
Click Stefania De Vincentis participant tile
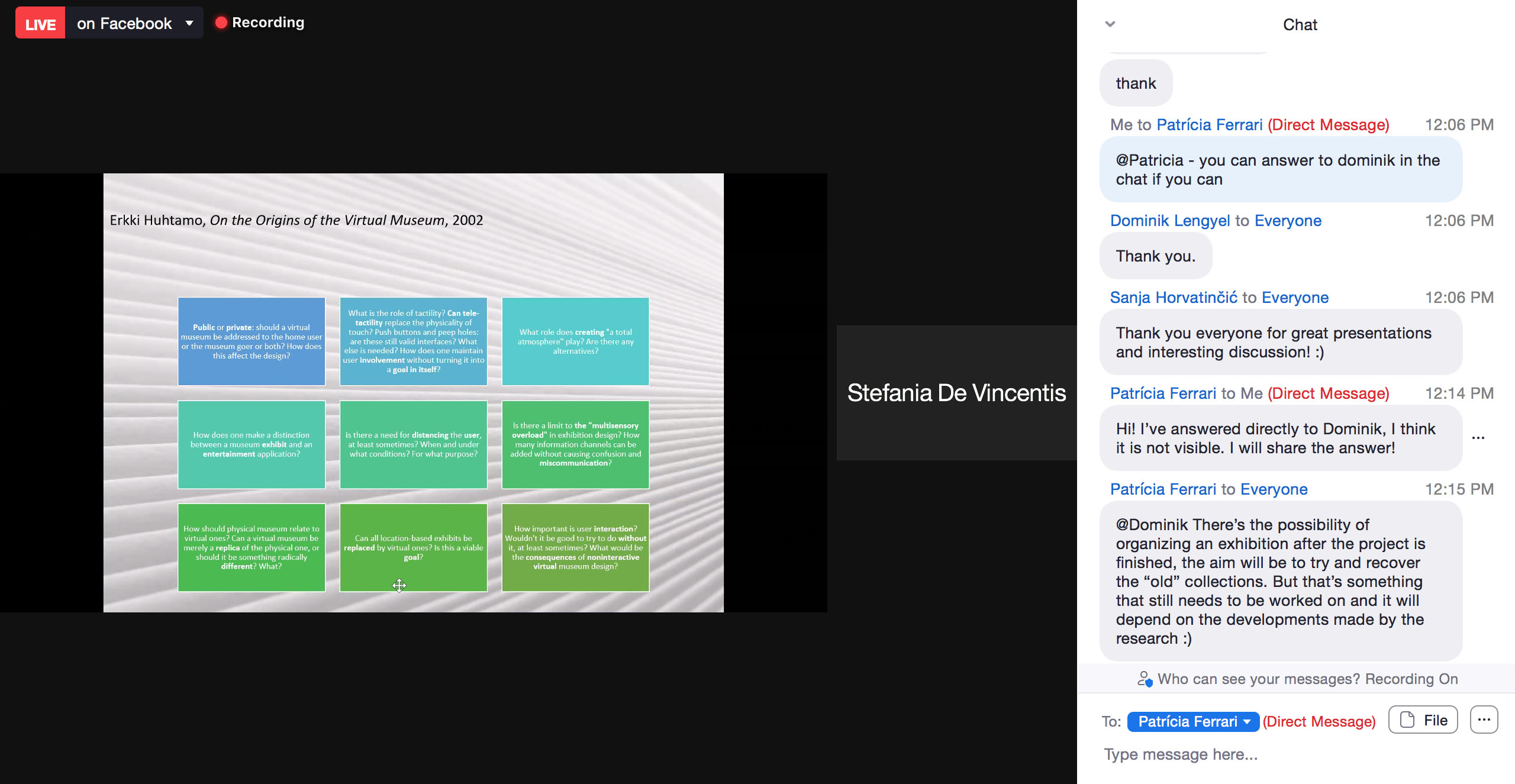[x=956, y=393]
